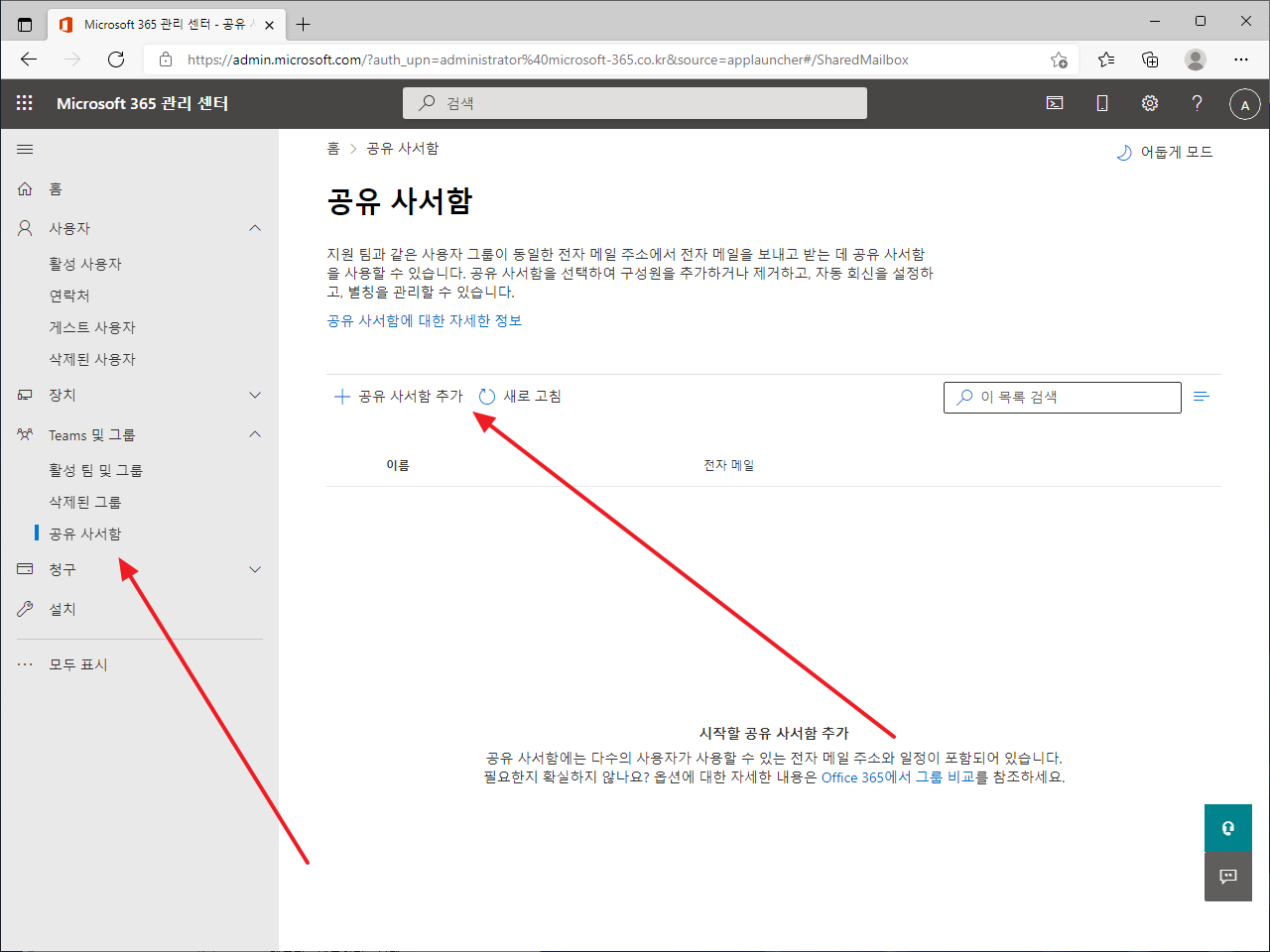Image resolution: width=1270 pixels, height=952 pixels.
Task: Toggle dark mode
Action: pos(1165,152)
